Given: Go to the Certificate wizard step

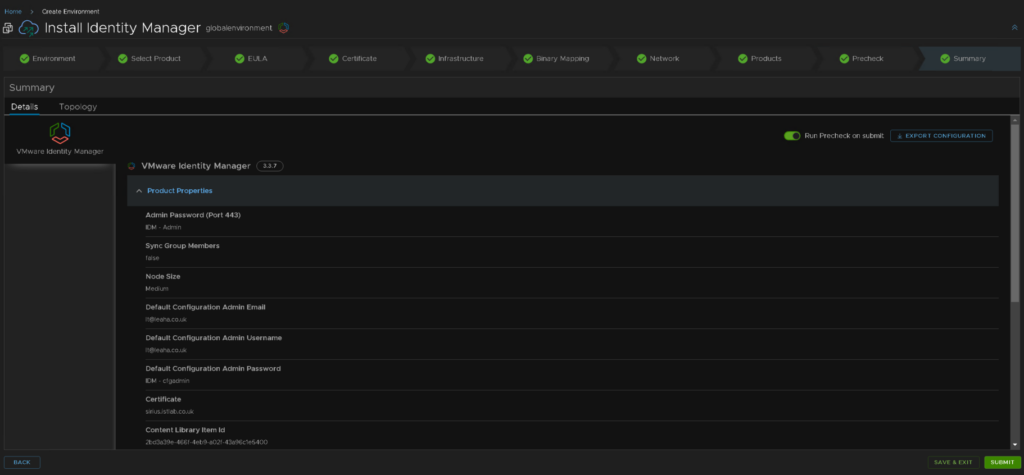Looking at the screenshot, I should point(359,59).
